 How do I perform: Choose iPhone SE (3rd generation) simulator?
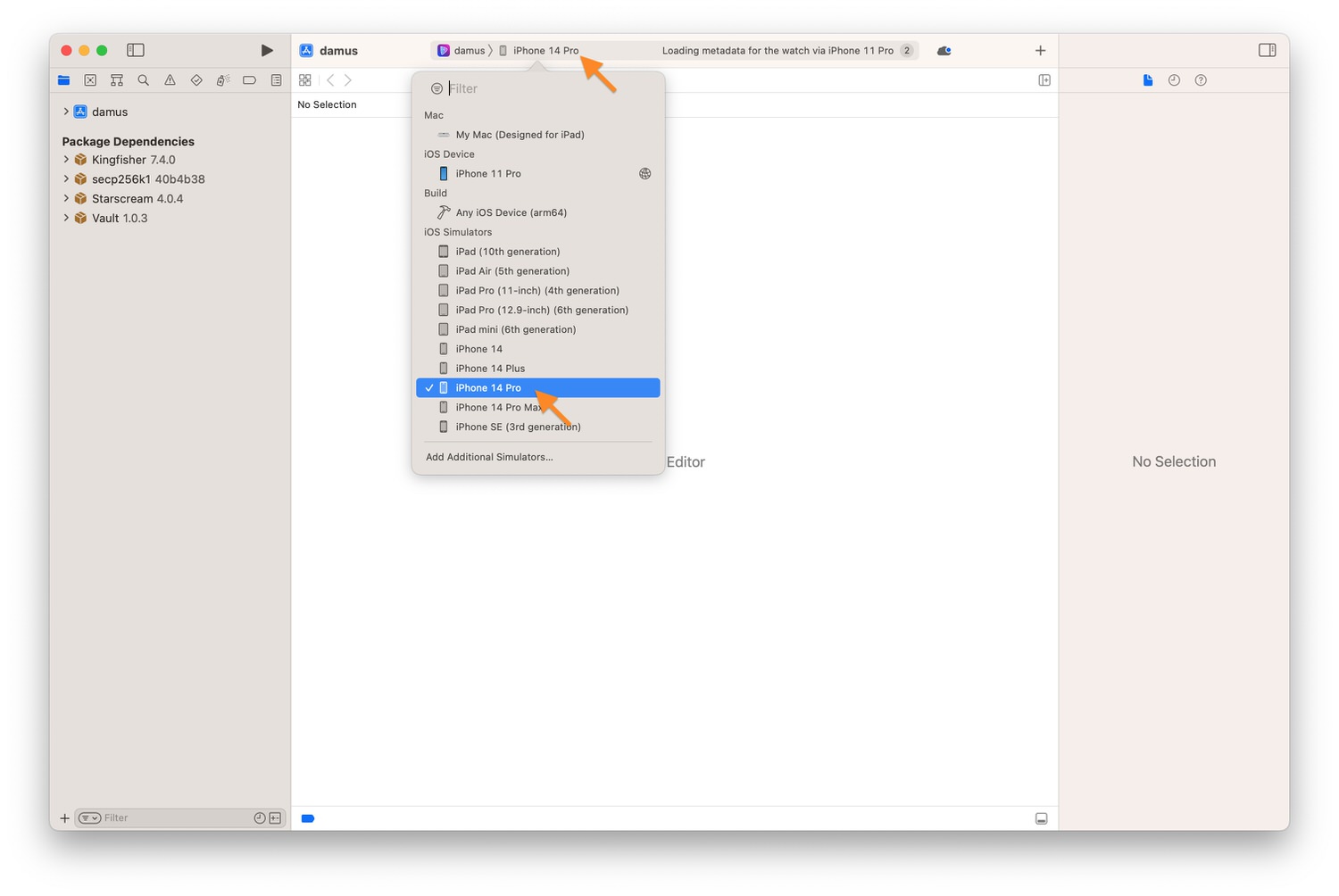pyautogui.click(x=537, y=427)
